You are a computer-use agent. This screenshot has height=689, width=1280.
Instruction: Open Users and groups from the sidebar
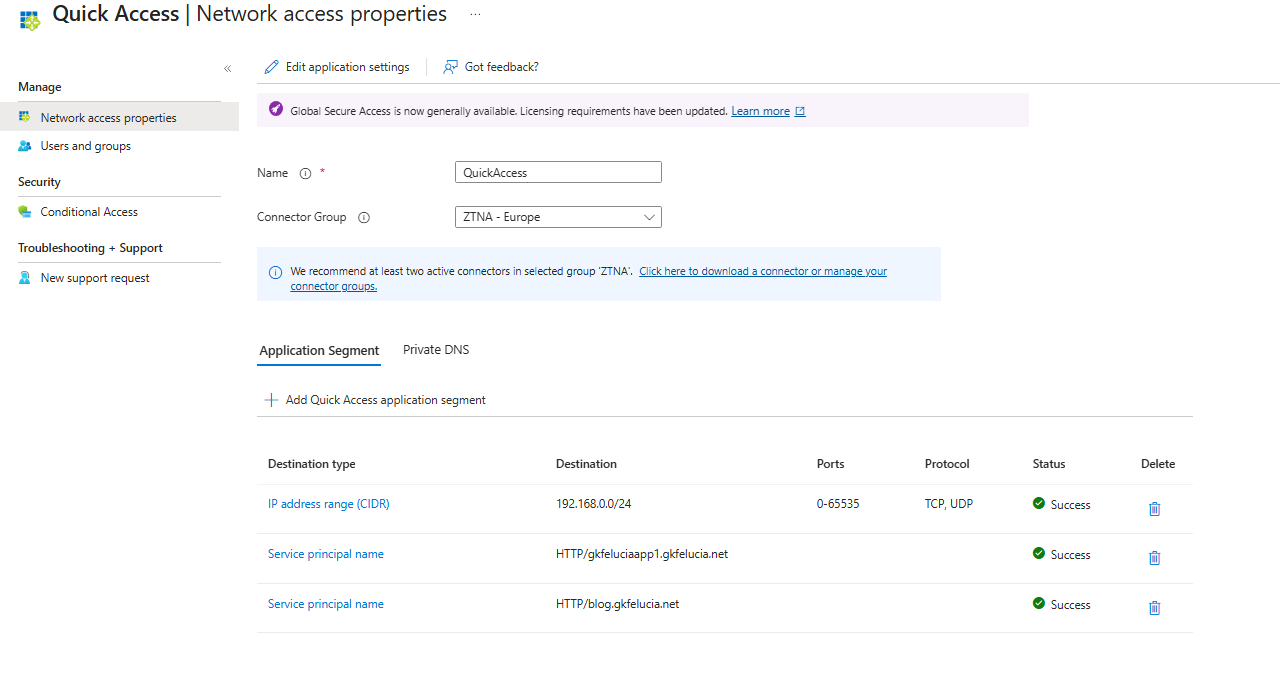click(87, 145)
